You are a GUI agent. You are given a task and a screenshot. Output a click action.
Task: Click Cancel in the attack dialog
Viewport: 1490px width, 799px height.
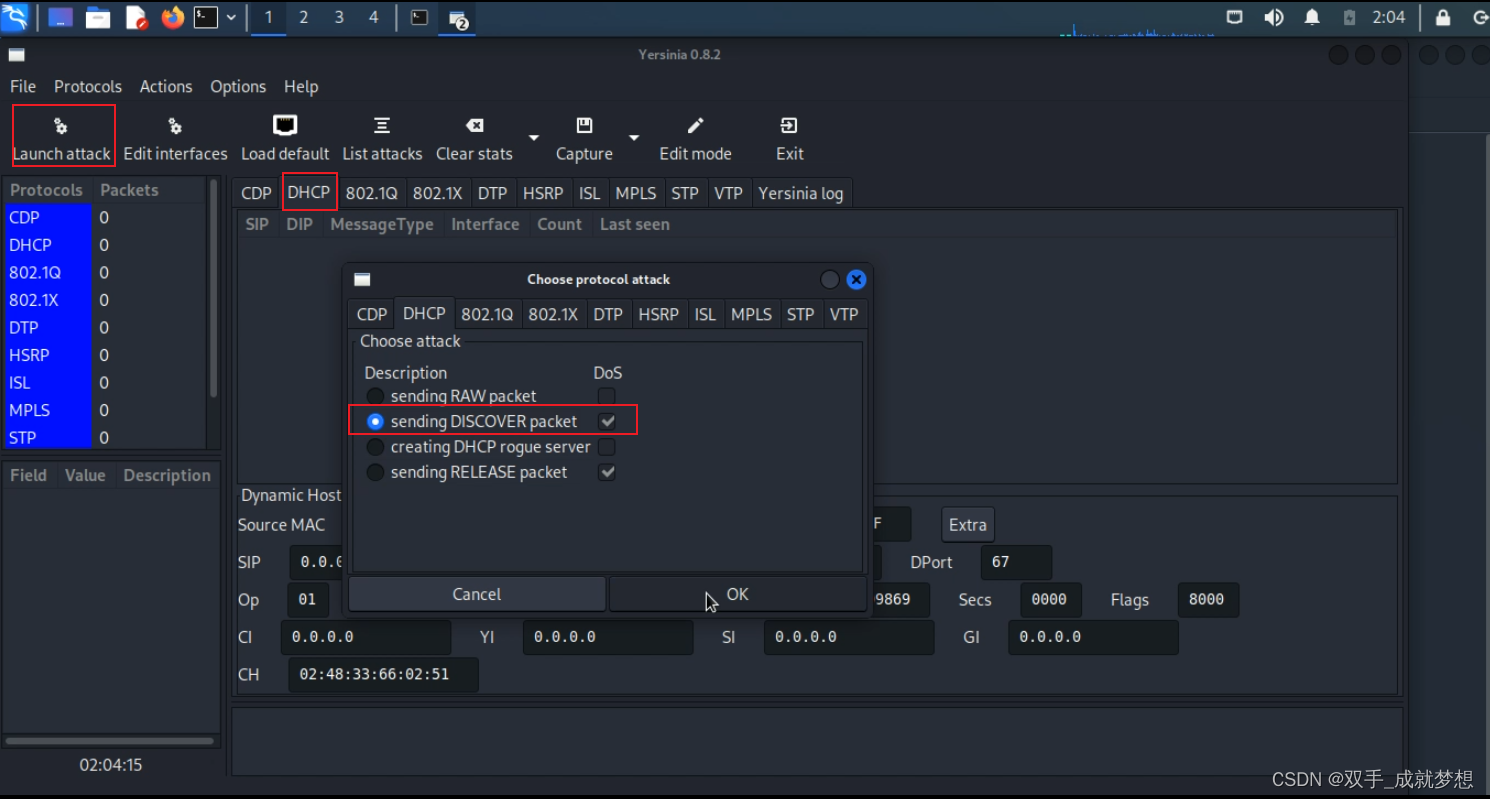(x=477, y=594)
